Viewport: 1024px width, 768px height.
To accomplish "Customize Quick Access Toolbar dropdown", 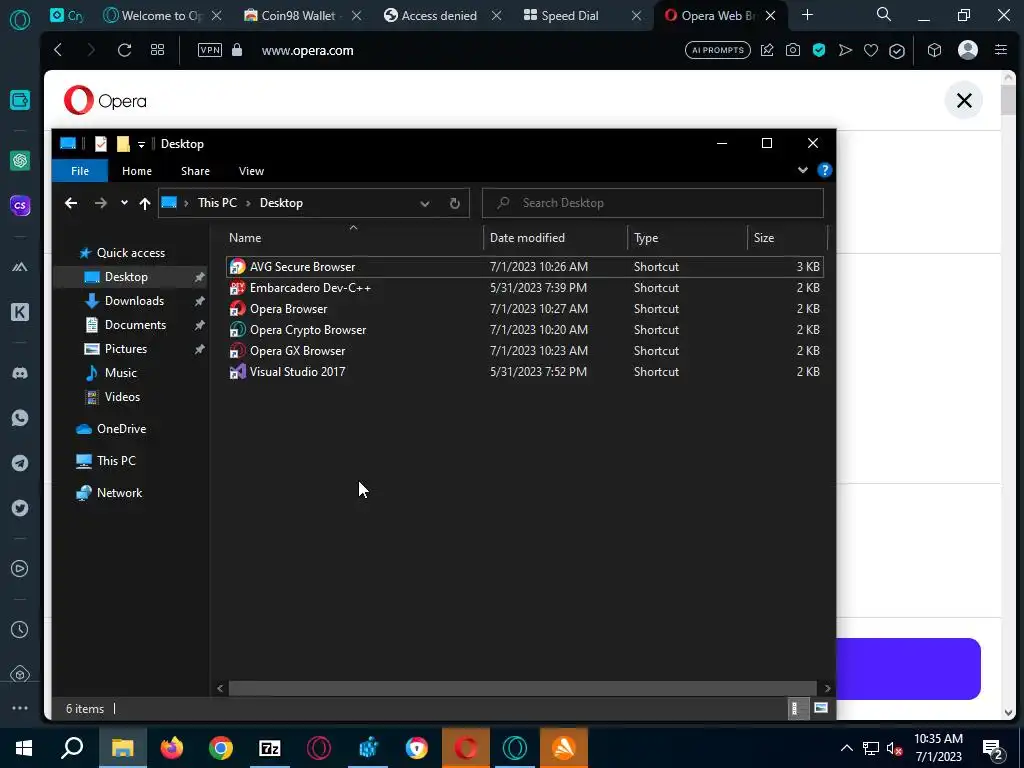I will pos(141,144).
